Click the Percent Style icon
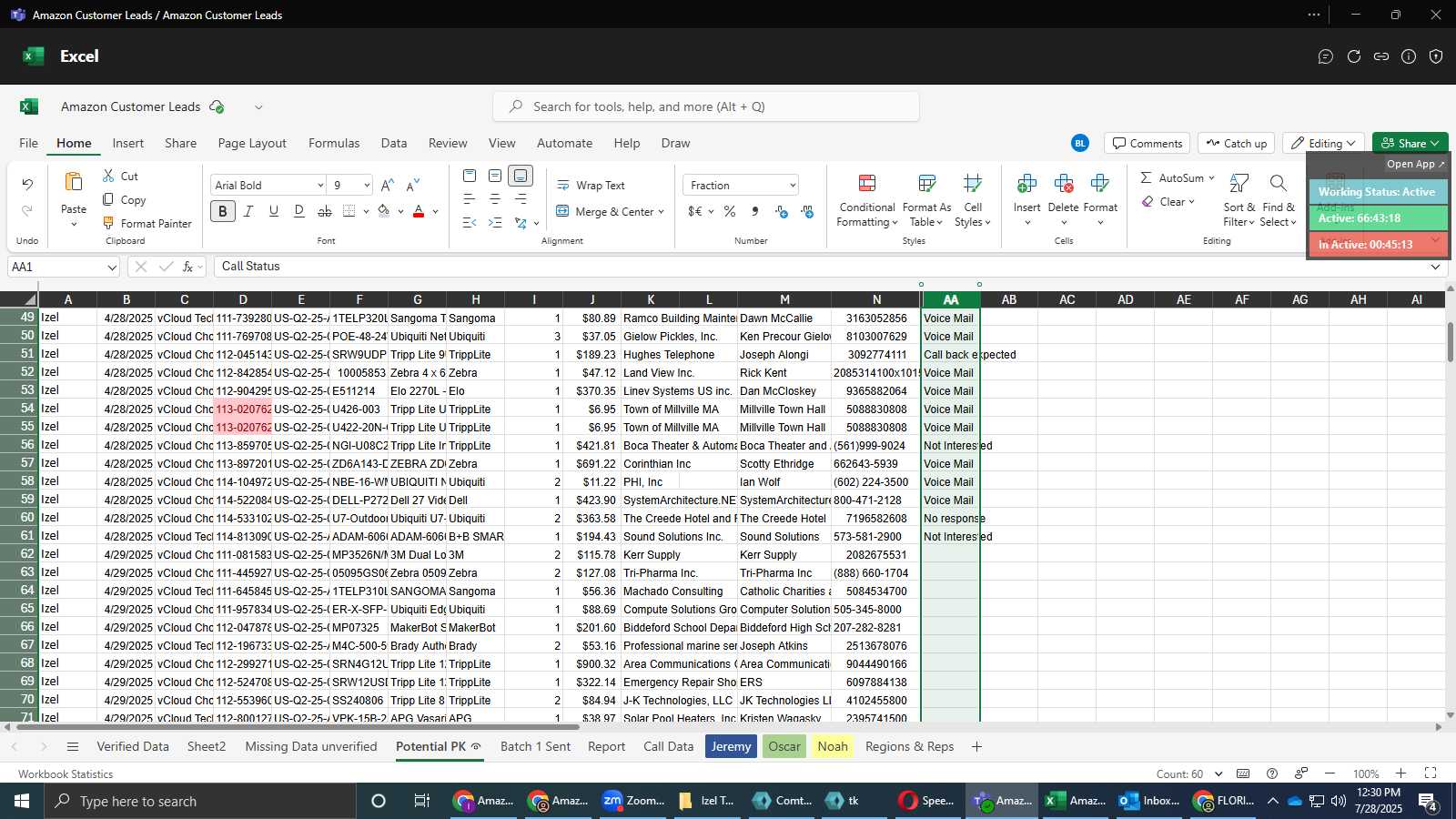 730,211
